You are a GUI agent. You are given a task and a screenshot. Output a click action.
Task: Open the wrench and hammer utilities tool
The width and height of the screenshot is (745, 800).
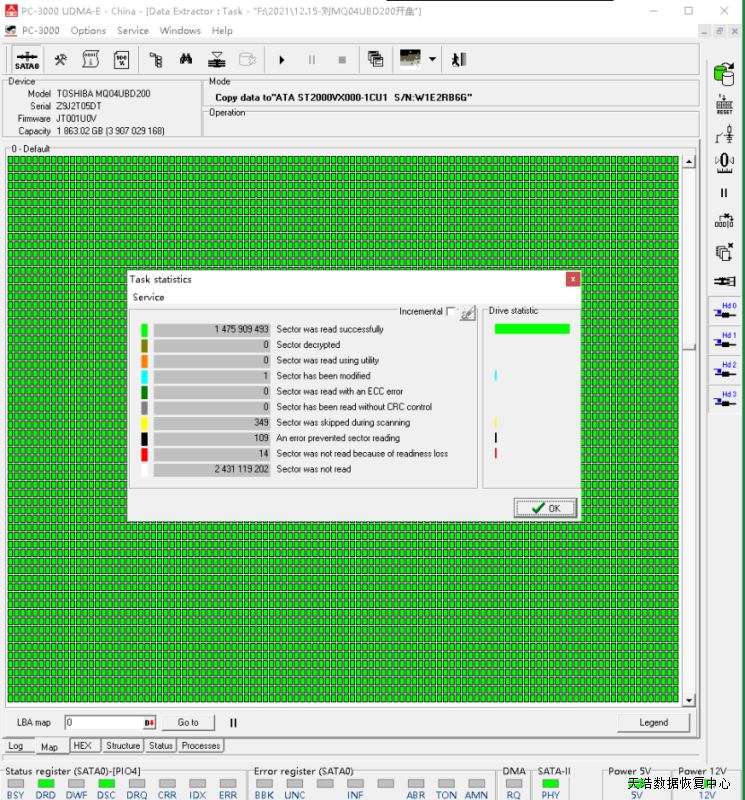(62, 60)
